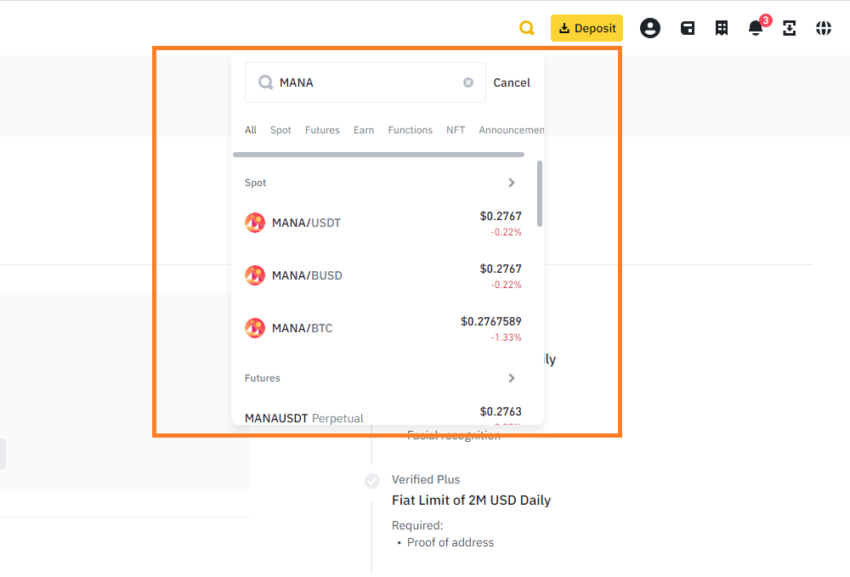Click the Futures section heading
The height and width of the screenshot is (577, 850).
(262, 378)
